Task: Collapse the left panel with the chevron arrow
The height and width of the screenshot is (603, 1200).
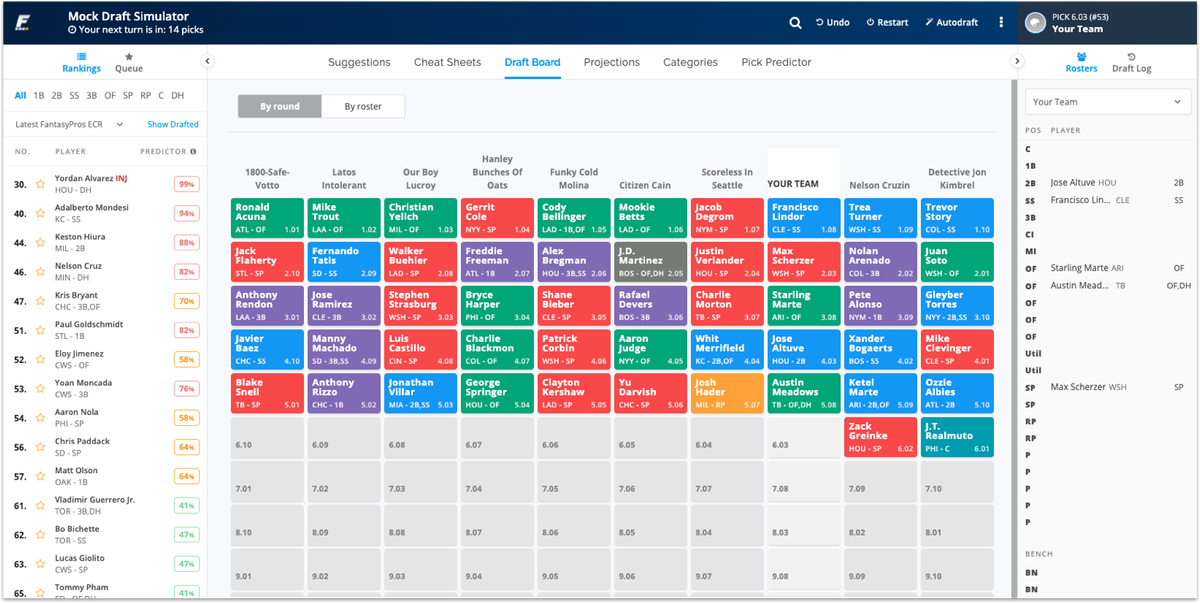Action: pos(208,60)
